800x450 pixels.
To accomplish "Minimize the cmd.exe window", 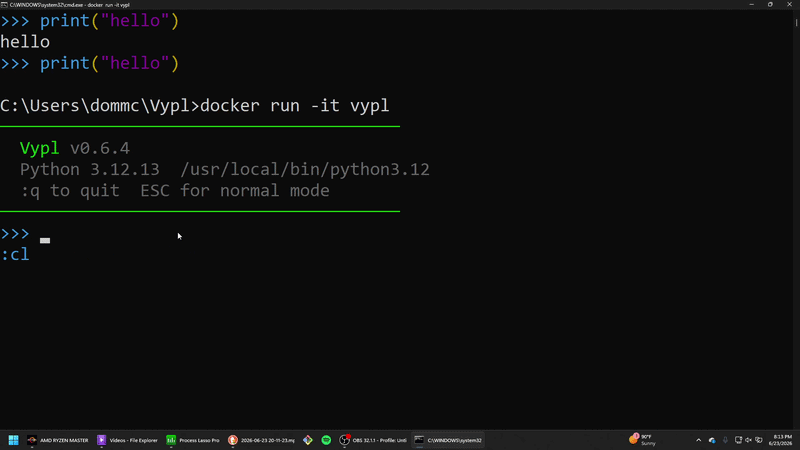I will (752, 5).
